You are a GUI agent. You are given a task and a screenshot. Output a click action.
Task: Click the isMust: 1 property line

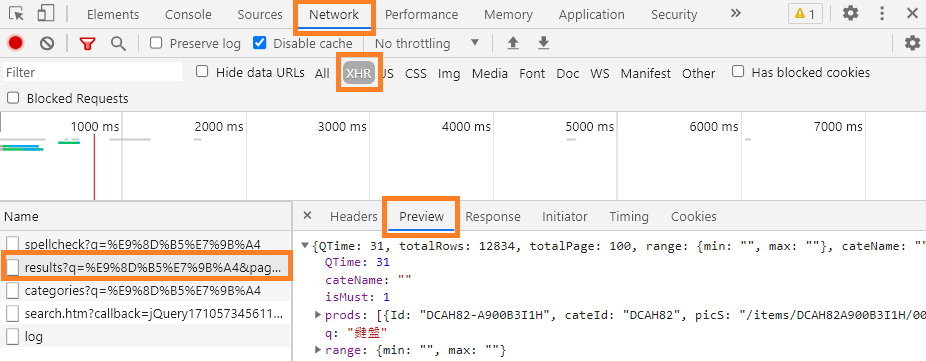pyautogui.click(x=357, y=297)
